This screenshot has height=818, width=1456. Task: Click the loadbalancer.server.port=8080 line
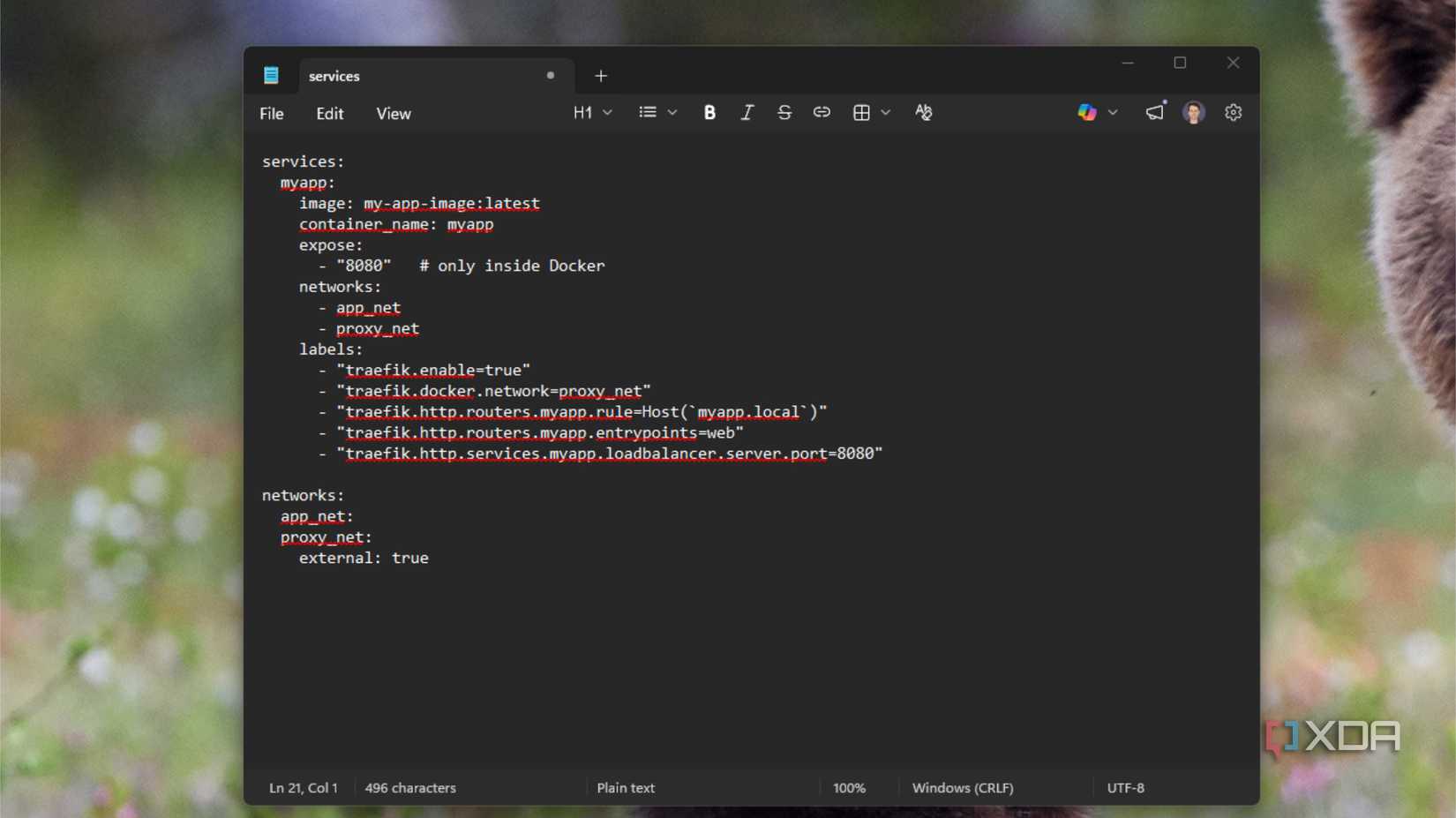[x=601, y=454]
